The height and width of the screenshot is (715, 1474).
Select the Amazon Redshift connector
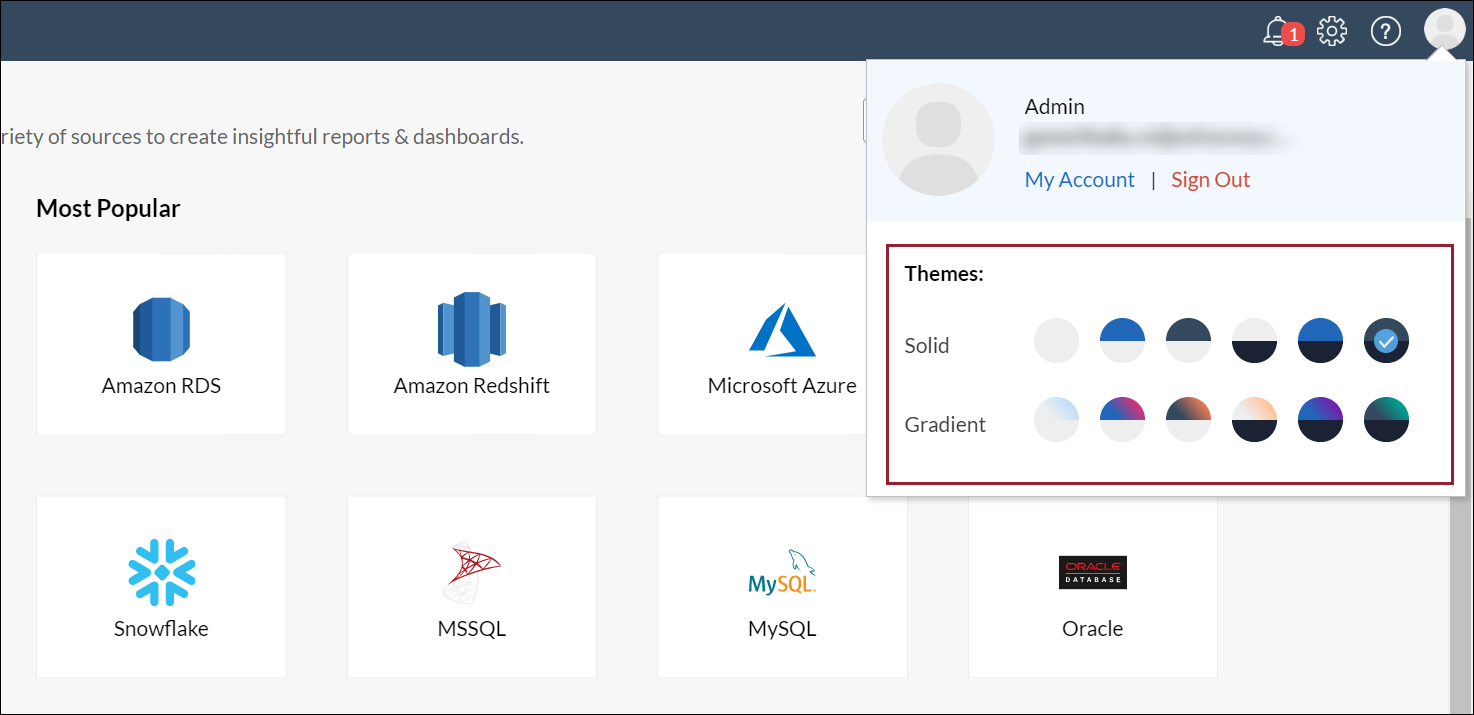coord(472,344)
